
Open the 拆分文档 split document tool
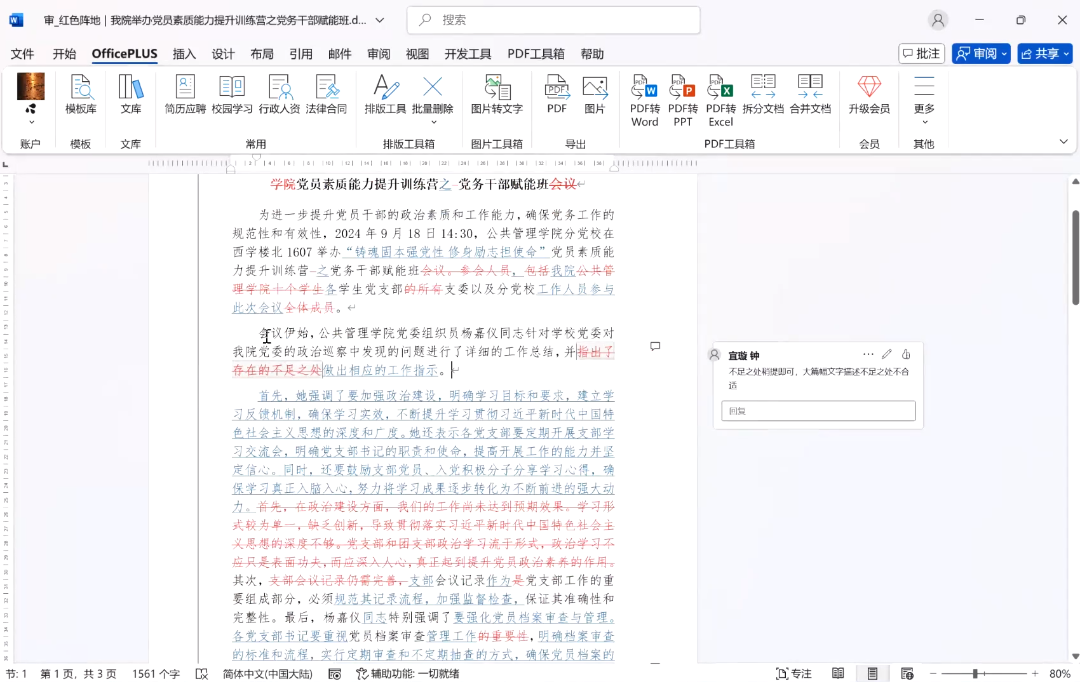click(763, 94)
